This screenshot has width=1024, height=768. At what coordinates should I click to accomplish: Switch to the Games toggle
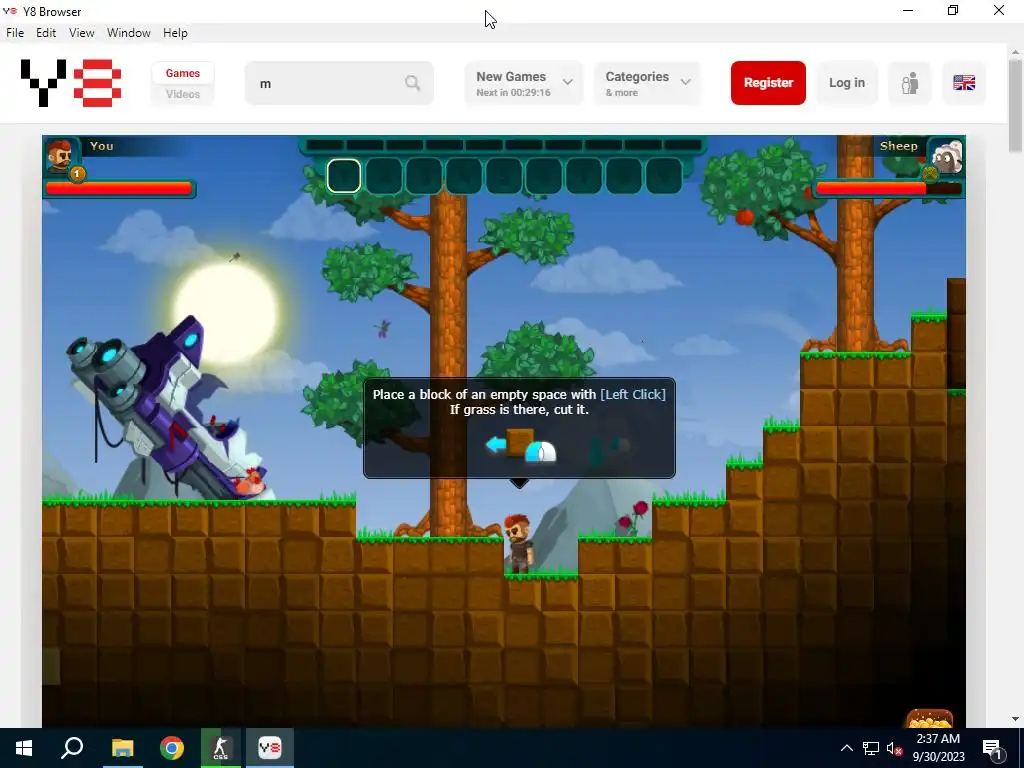183,73
